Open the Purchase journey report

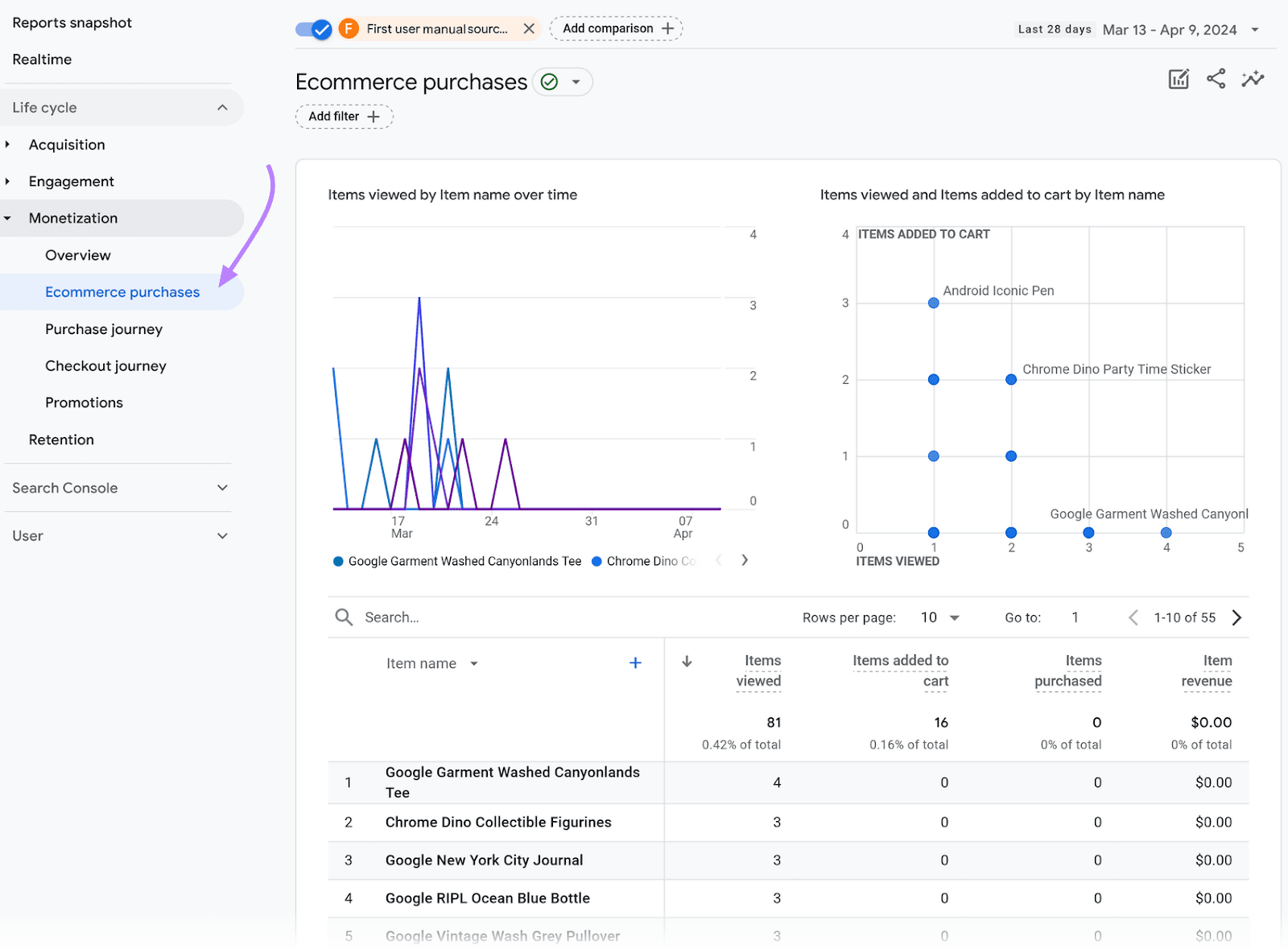(x=104, y=329)
